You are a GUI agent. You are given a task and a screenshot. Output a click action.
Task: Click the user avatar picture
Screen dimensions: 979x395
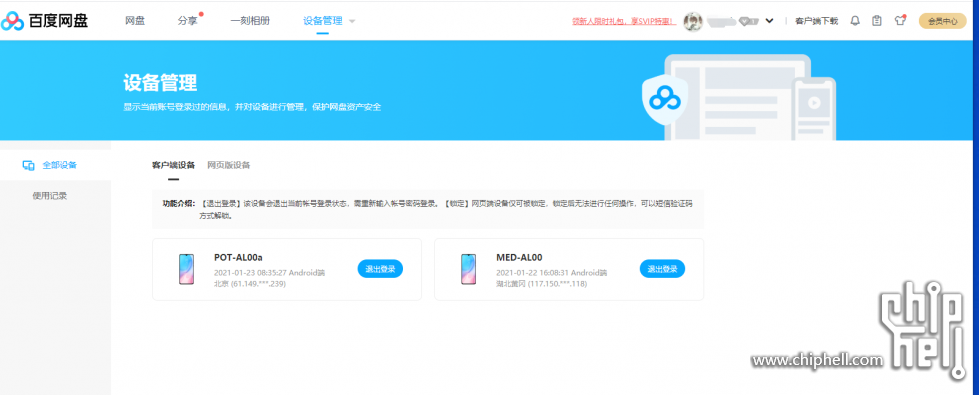coord(693,21)
